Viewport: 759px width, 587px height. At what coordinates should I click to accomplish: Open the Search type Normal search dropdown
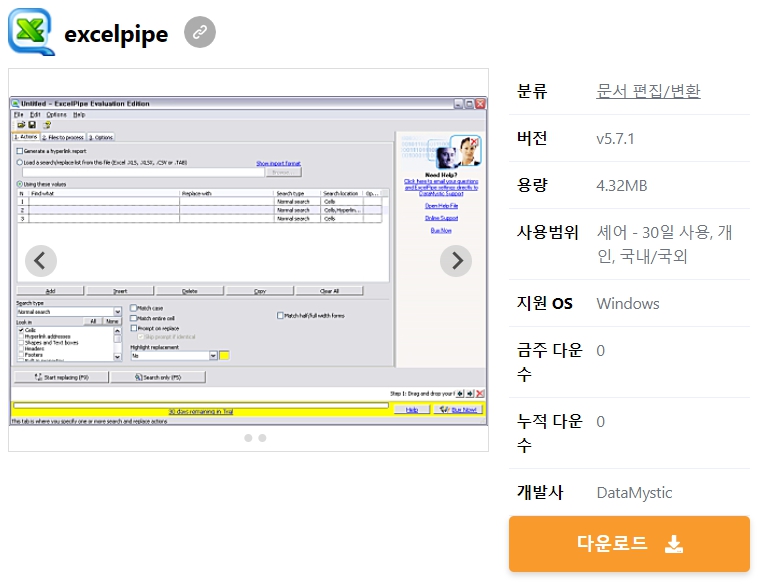69,312
